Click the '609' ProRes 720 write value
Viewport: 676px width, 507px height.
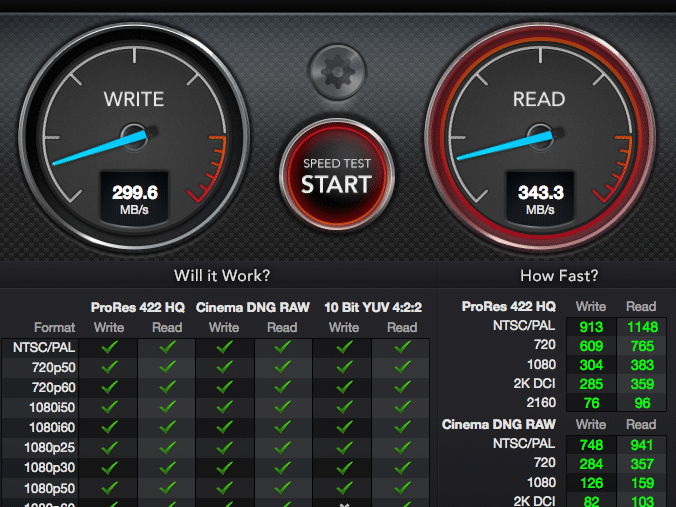click(591, 346)
